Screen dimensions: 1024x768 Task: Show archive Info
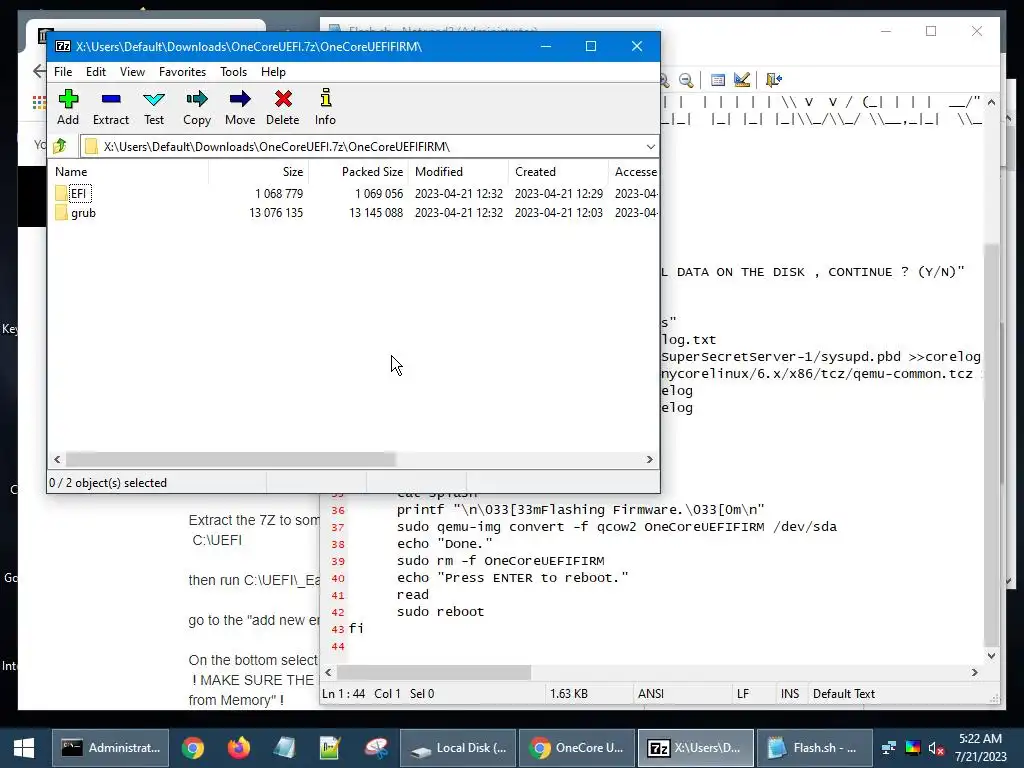325,107
